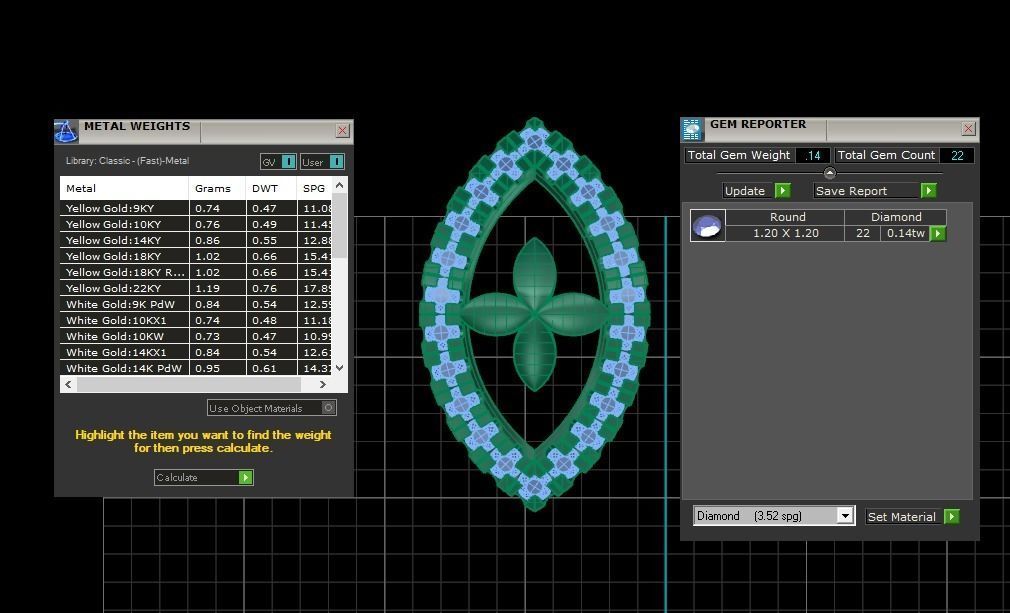The width and height of the screenshot is (1010, 613).
Task: Click the green arrow next to Save Report
Action: coord(928,191)
